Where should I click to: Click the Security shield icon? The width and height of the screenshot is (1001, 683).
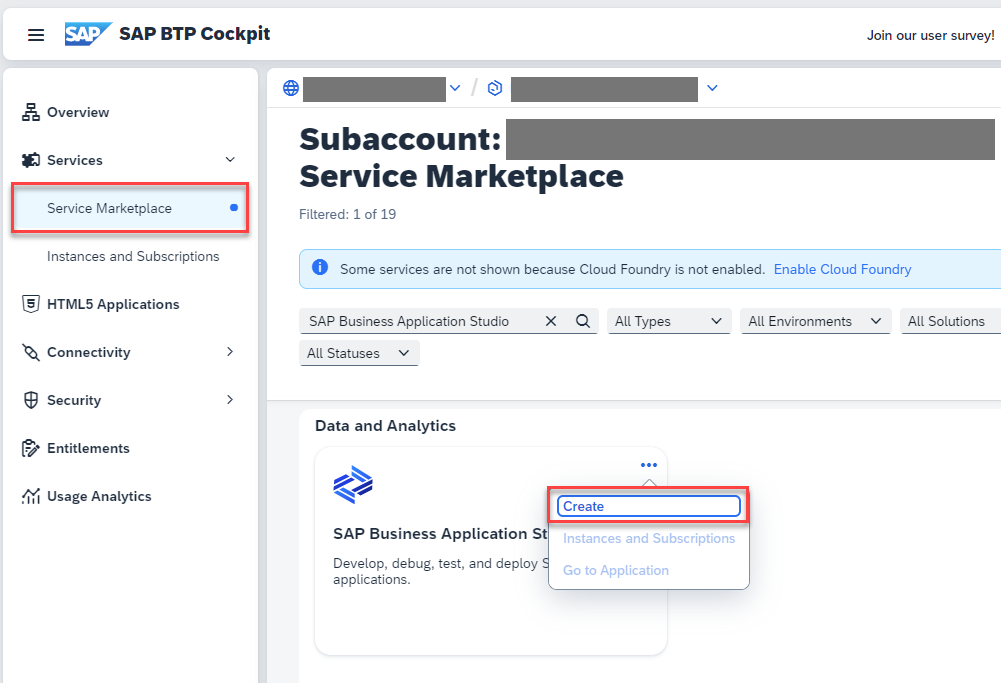(x=31, y=400)
